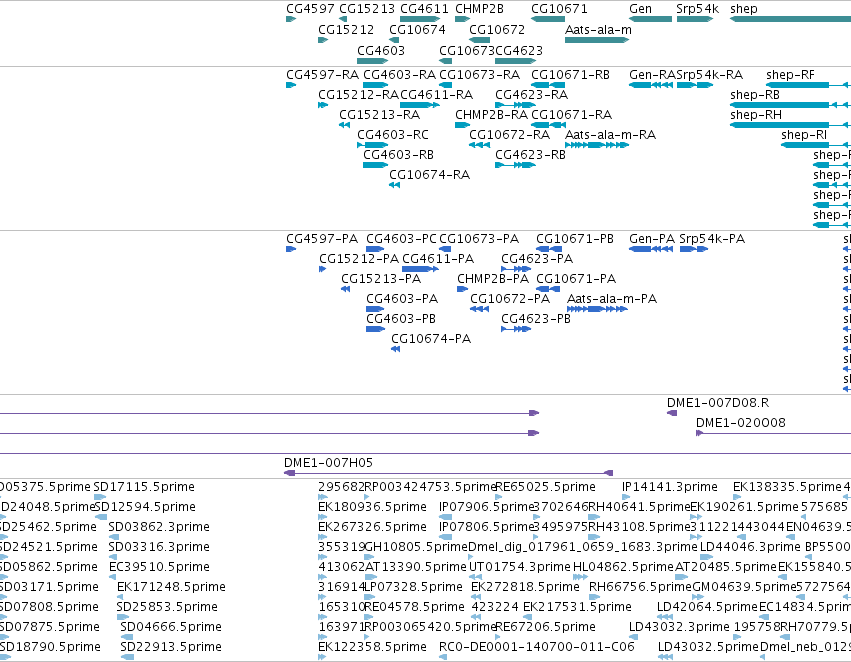This screenshot has height=662, width=851.
Task: Click transcript CG10671-RB
Action: [570, 74]
